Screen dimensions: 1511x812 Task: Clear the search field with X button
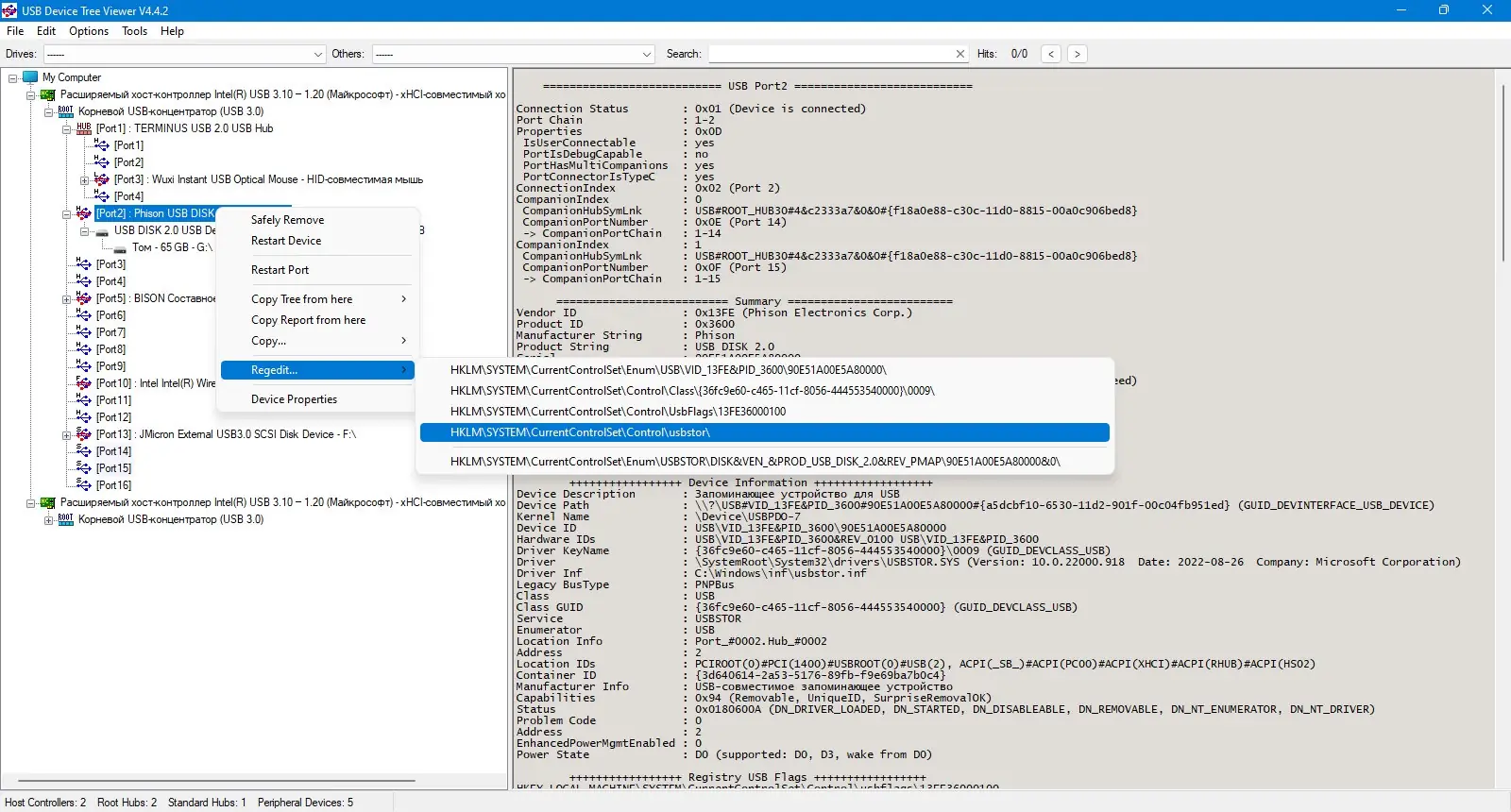pos(960,54)
